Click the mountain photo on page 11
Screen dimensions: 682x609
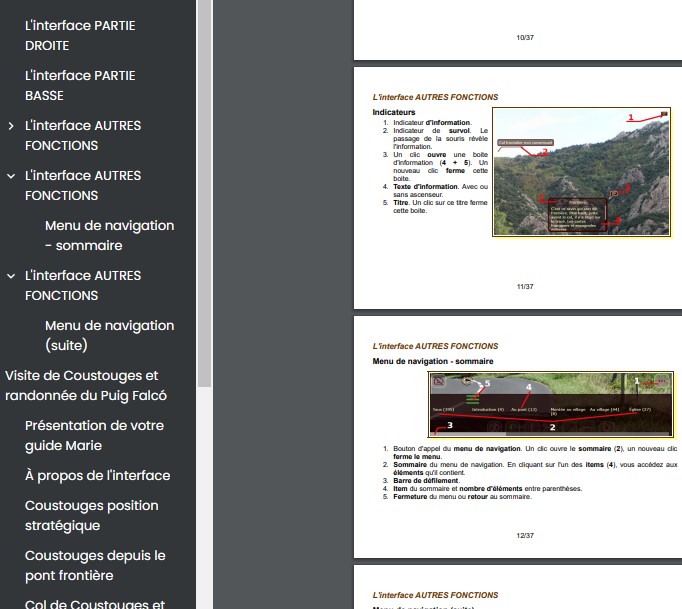click(x=582, y=172)
